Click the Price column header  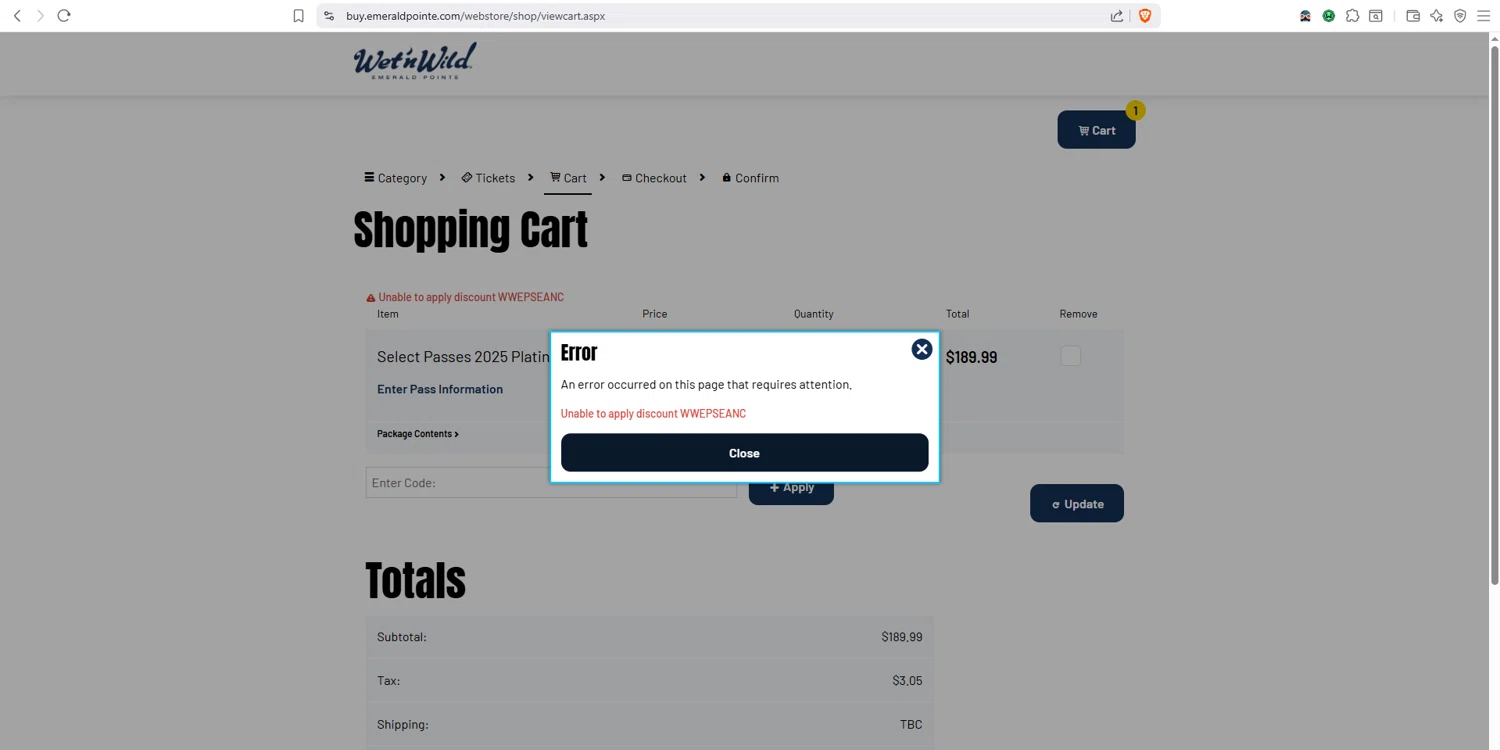coord(654,314)
